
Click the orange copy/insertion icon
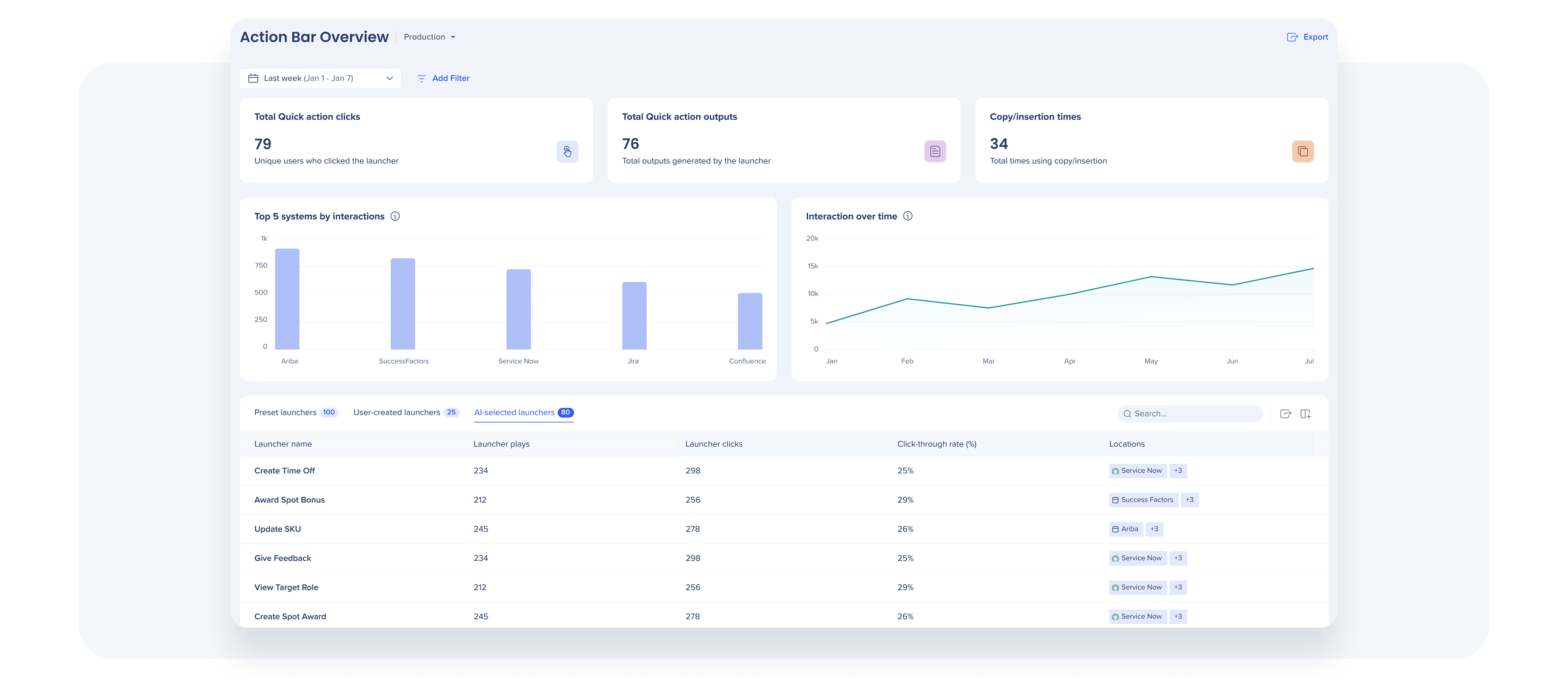(1302, 152)
